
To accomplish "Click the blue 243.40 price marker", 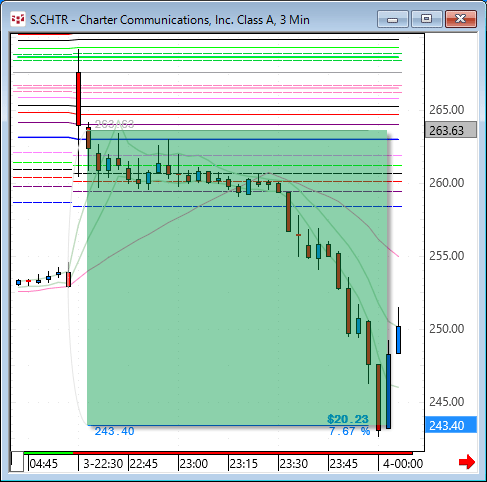I will pos(451,425).
